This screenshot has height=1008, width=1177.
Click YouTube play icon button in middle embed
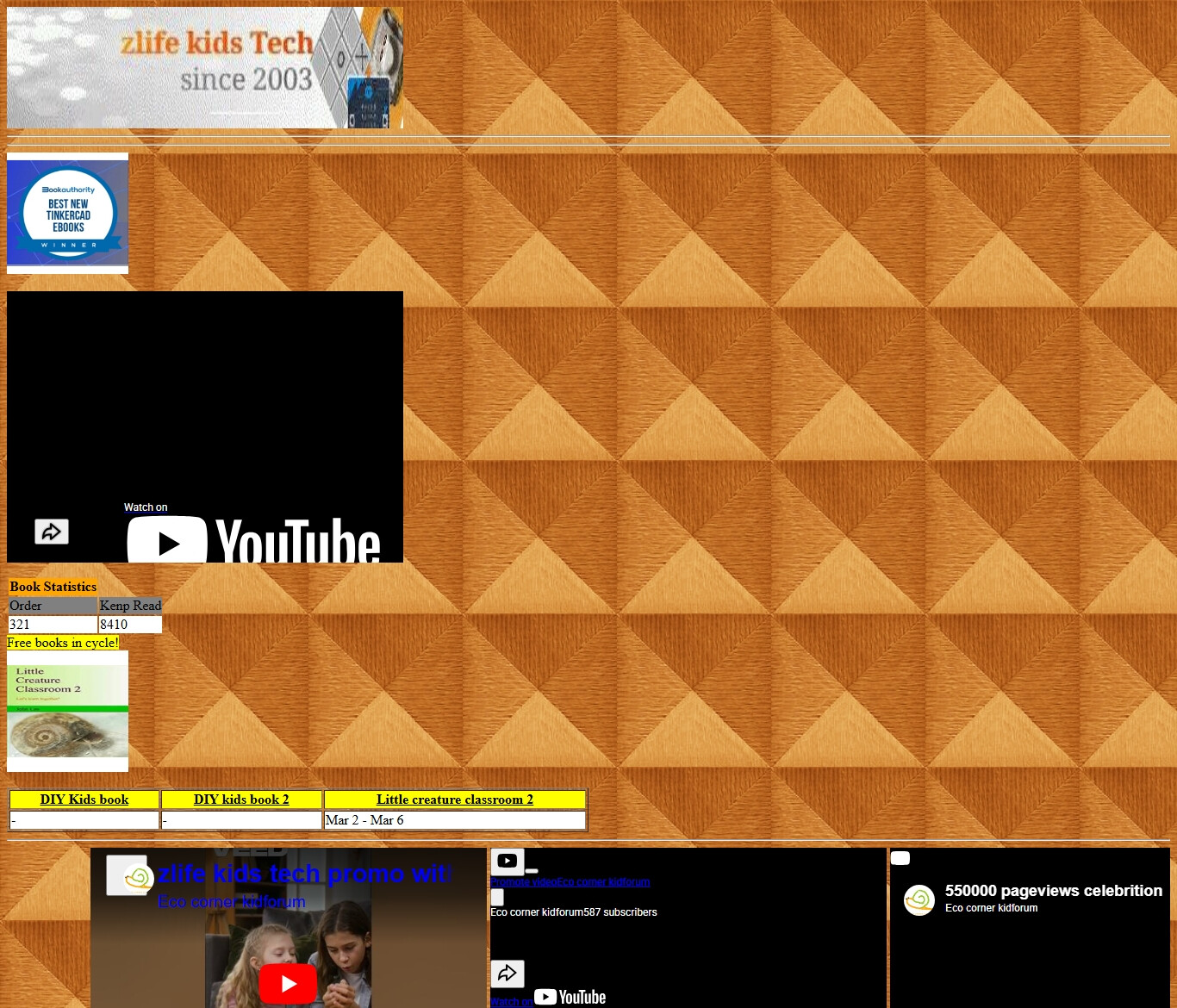point(508,861)
